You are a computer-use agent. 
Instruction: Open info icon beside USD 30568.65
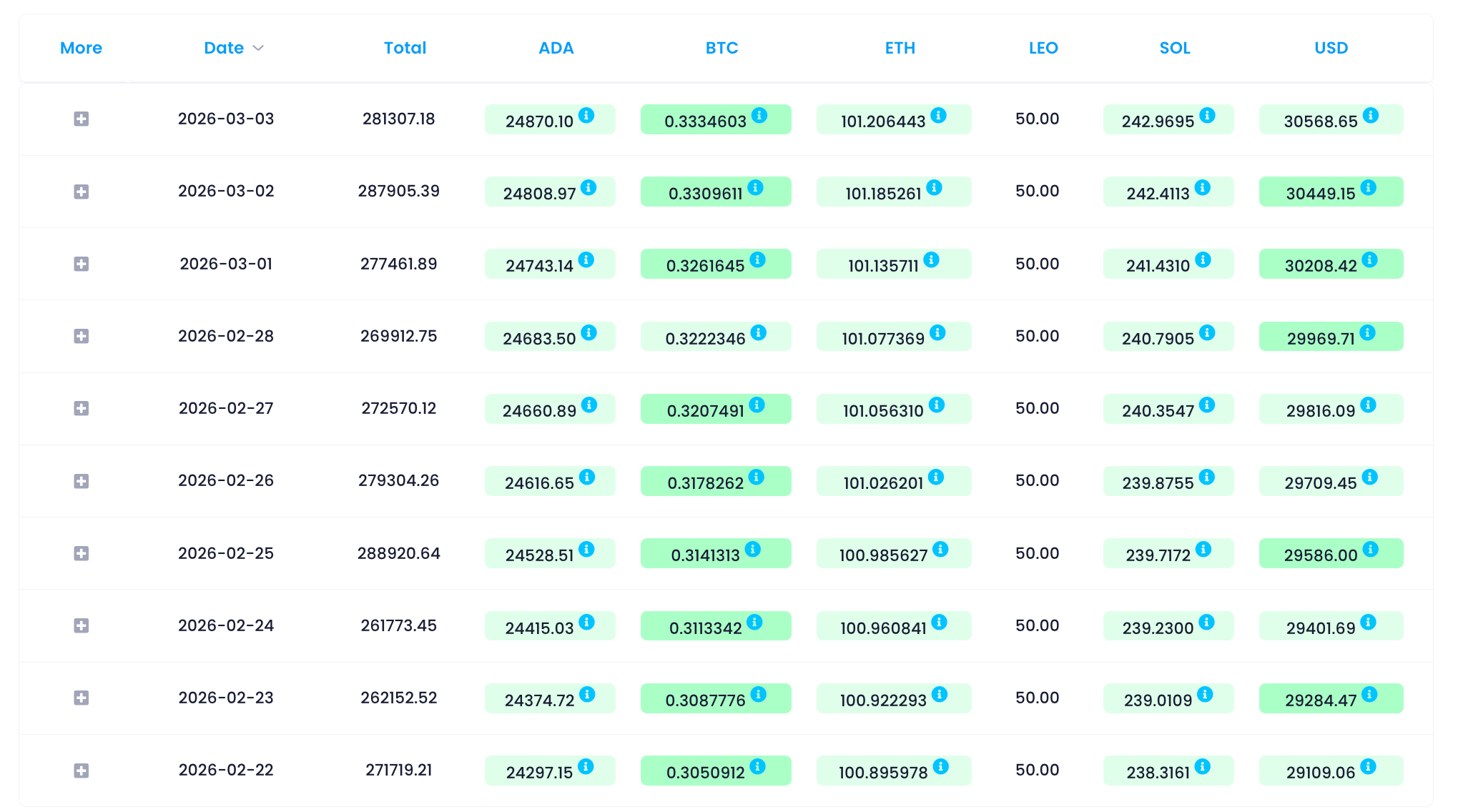tap(1371, 115)
